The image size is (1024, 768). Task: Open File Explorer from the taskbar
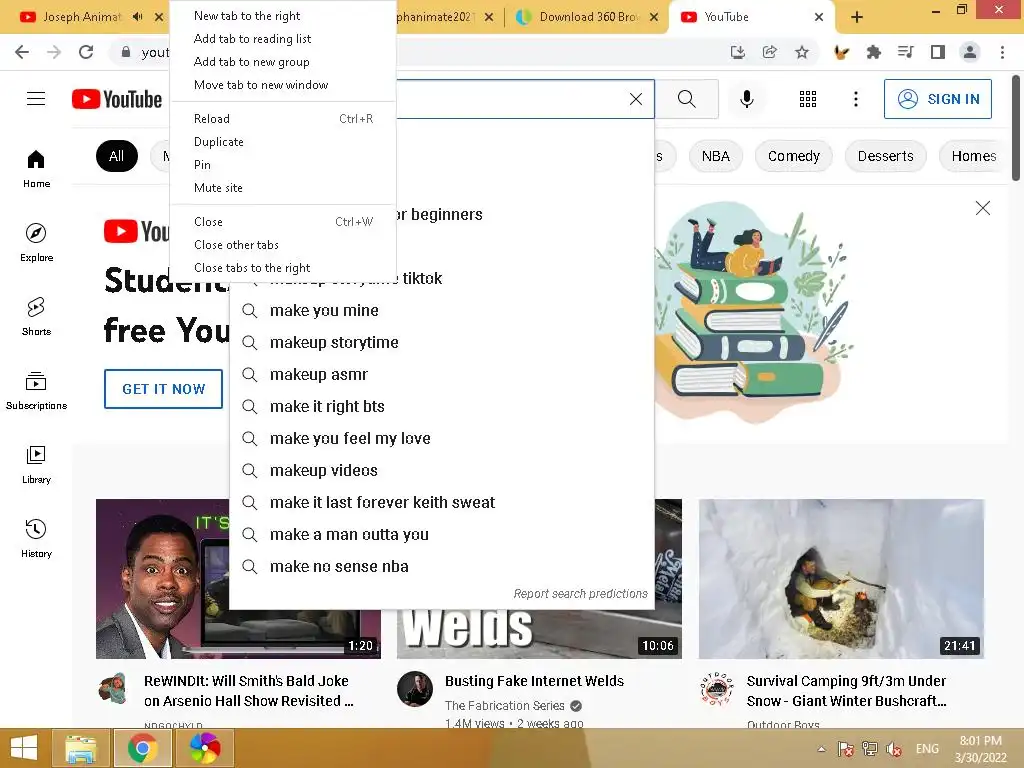[80, 748]
